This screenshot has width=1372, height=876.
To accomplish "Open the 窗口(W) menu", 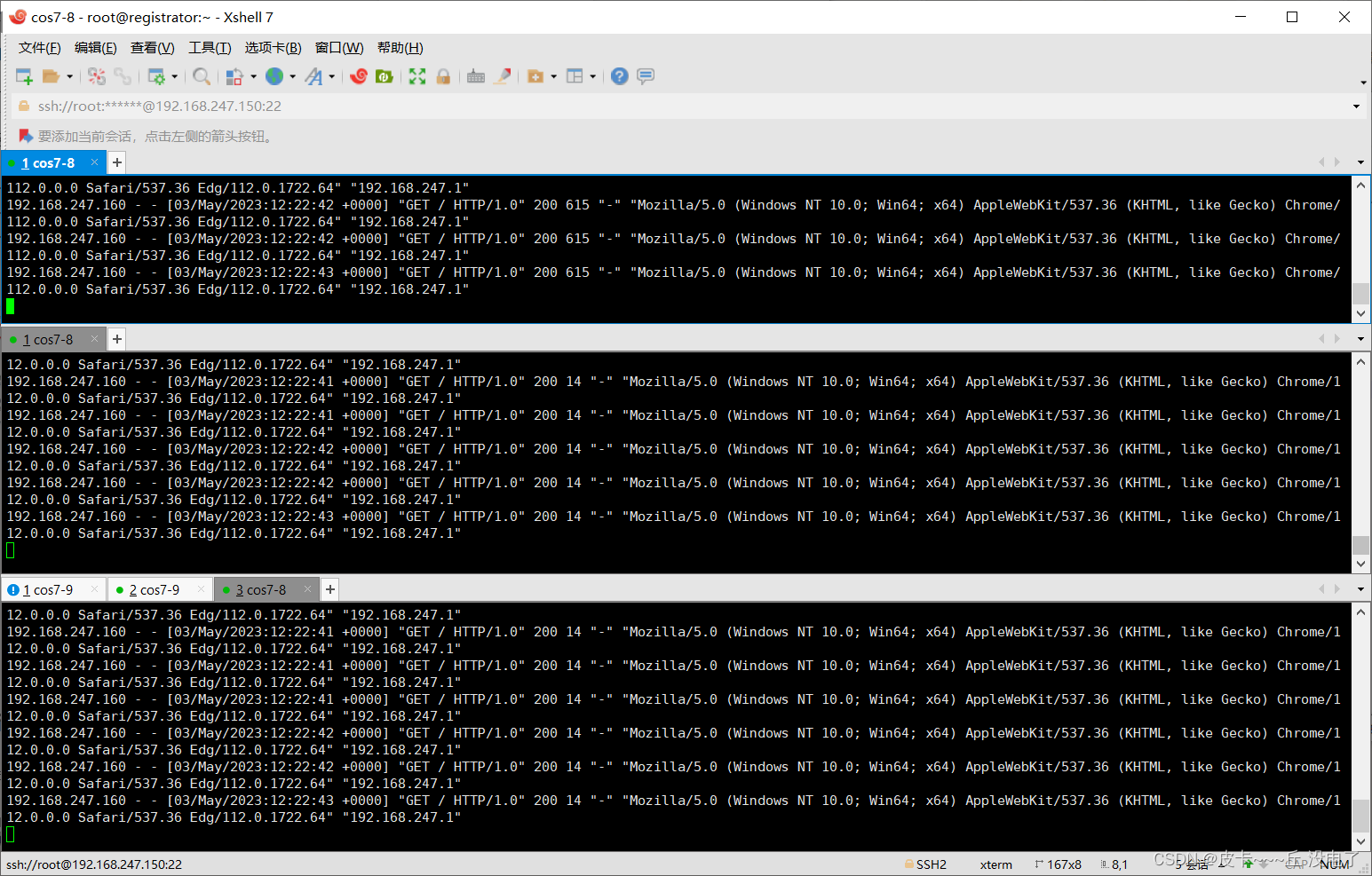I will [x=339, y=48].
